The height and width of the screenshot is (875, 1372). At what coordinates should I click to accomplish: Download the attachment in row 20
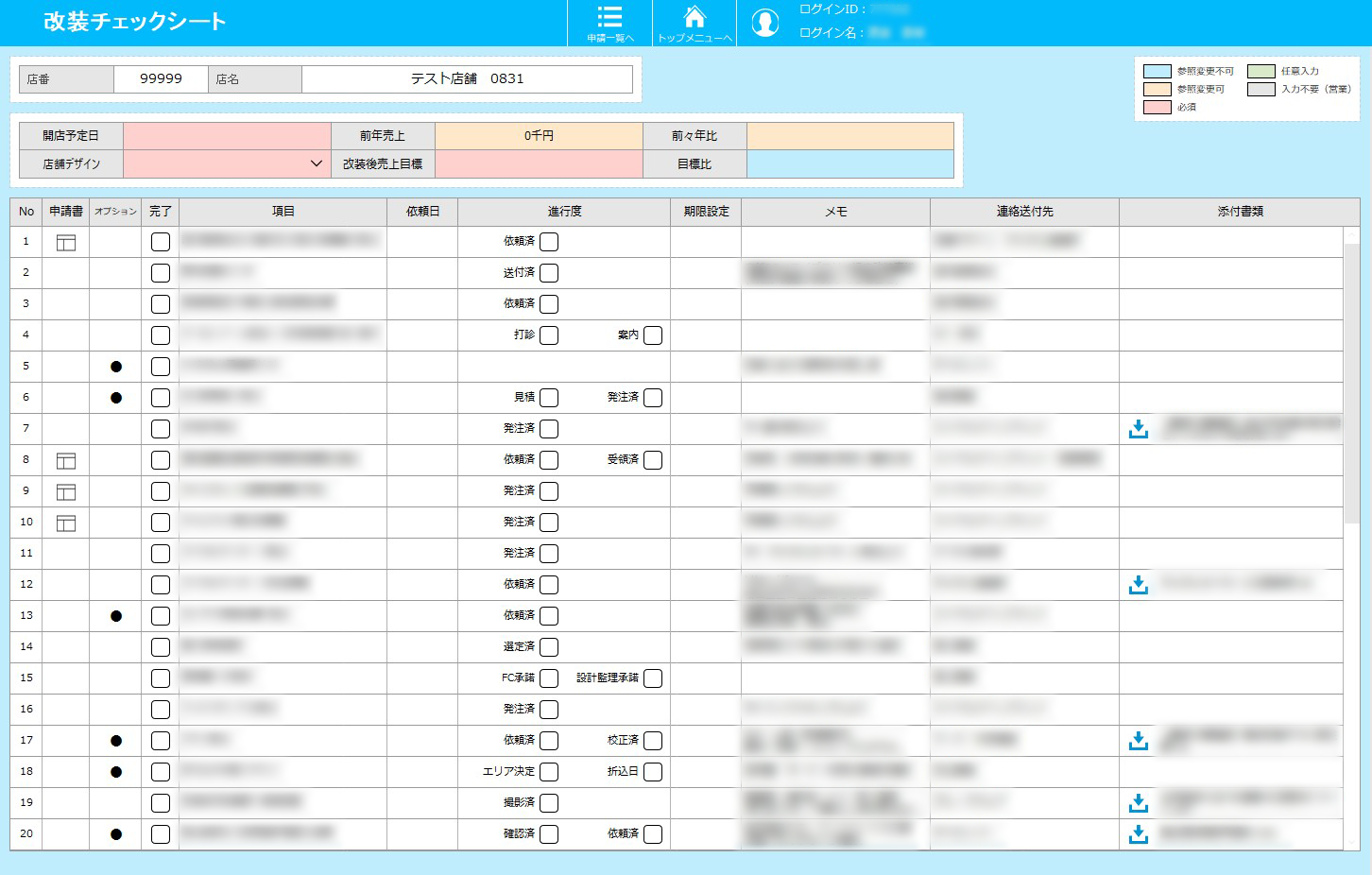coord(1139,834)
